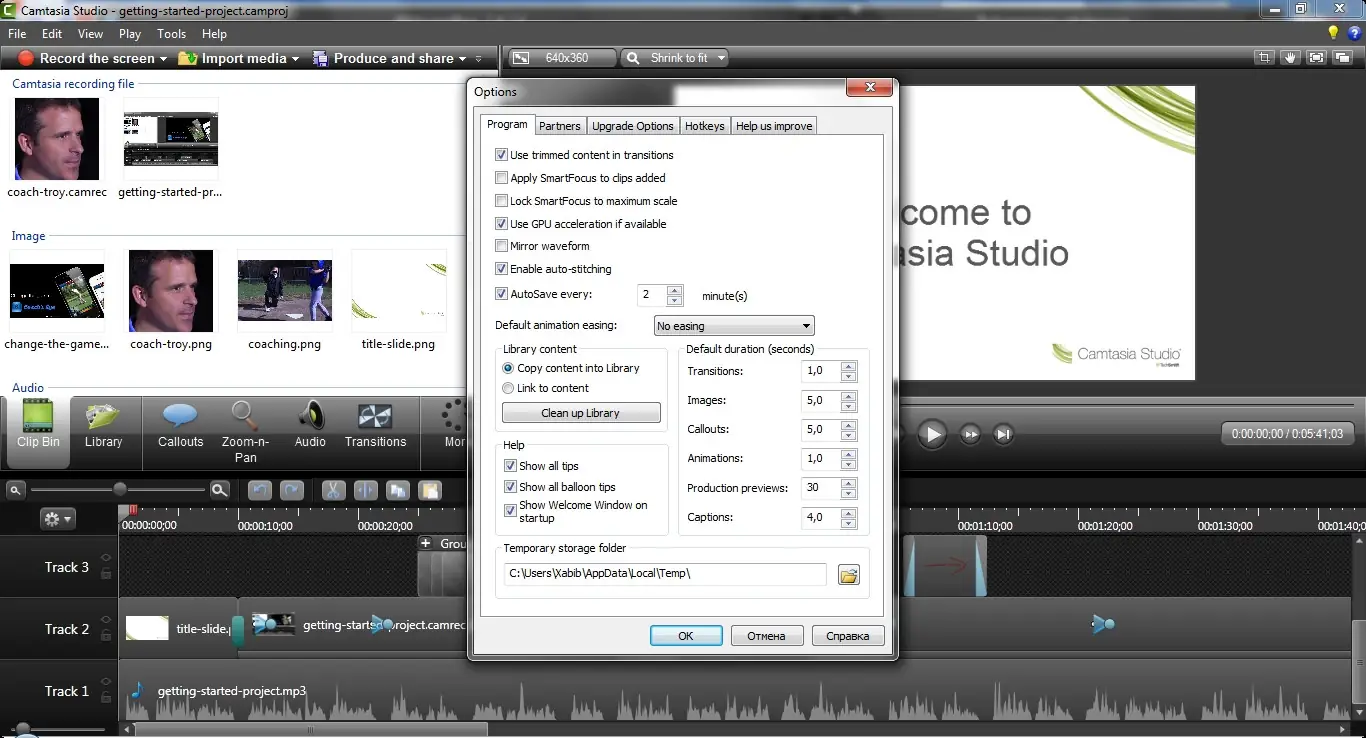Click the lock icon on Track 1
The image size is (1366, 738).
tap(105, 697)
